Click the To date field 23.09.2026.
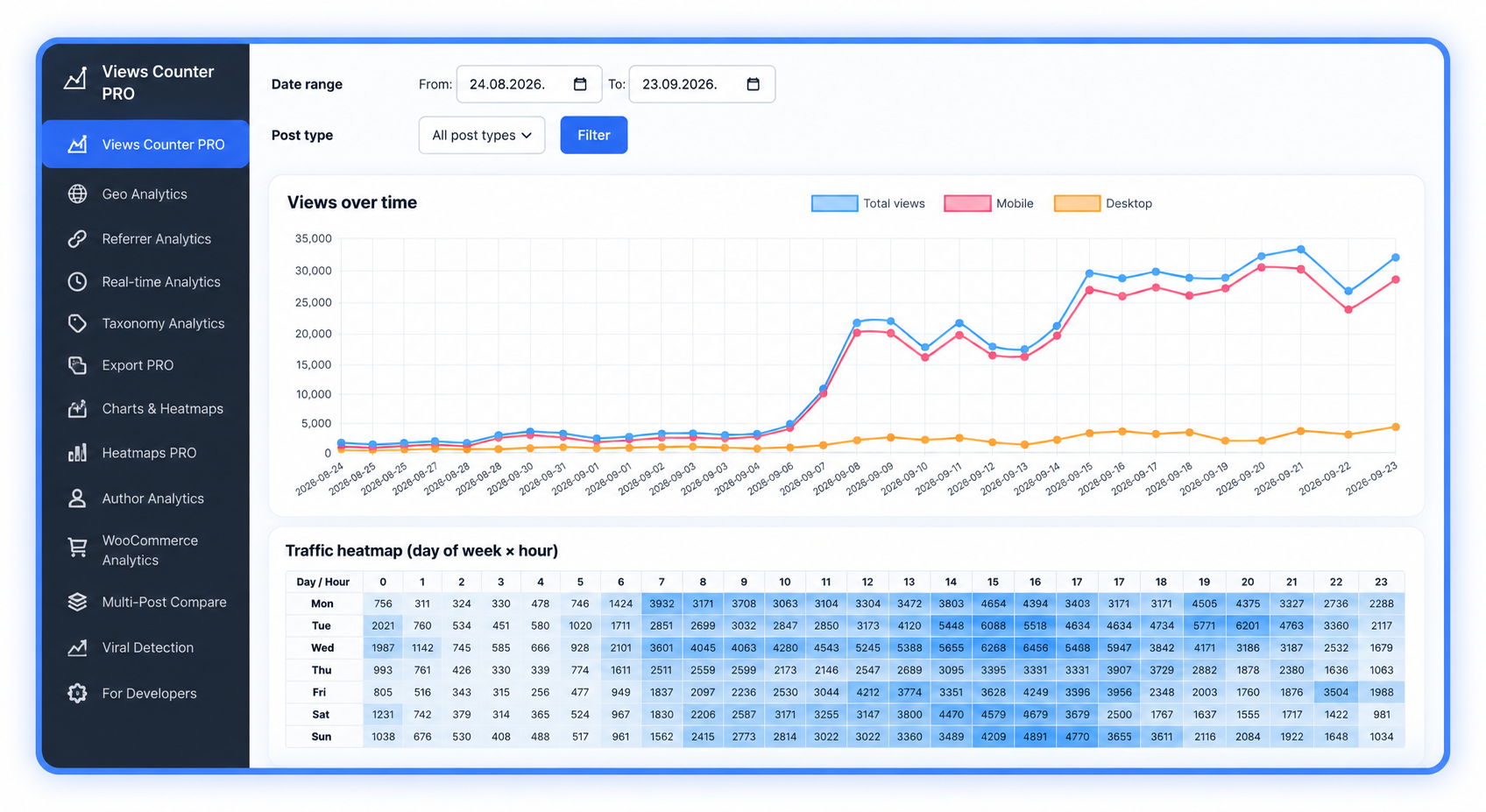The height and width of the screenshot is (812, 1486). pos(702,84)
